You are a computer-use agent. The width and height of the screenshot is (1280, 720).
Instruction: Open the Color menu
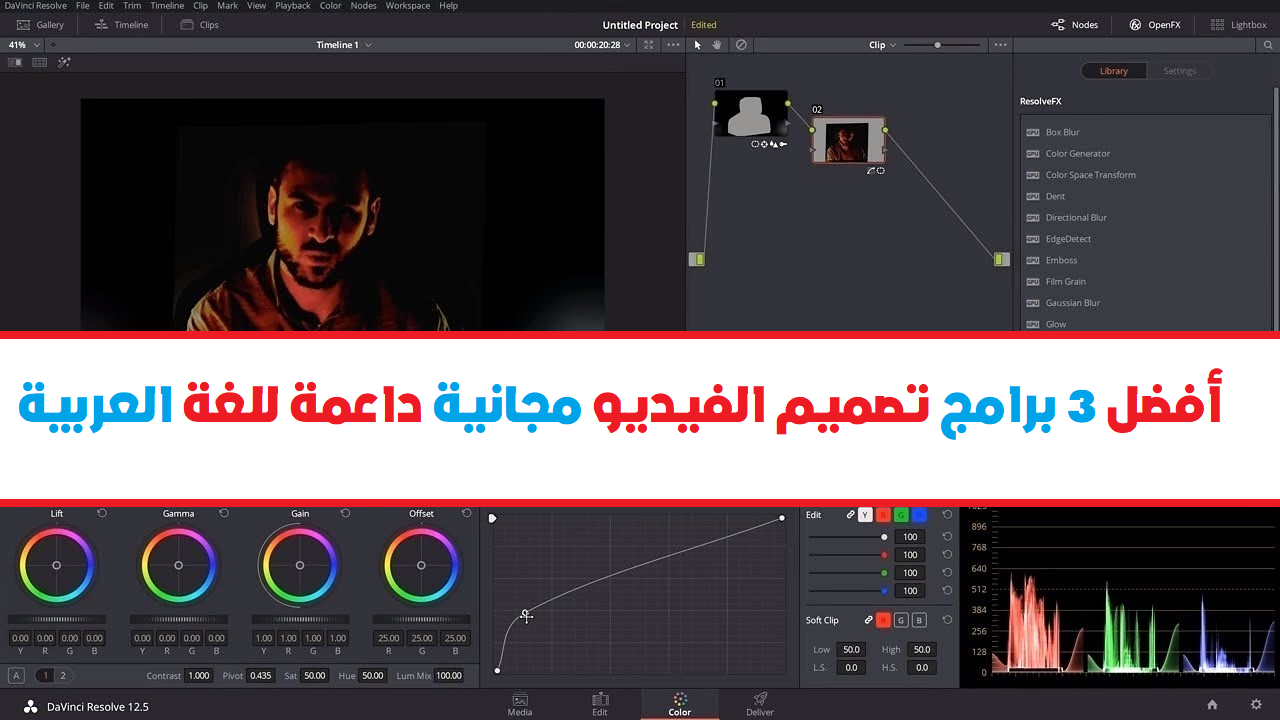(x=331, y=6)
